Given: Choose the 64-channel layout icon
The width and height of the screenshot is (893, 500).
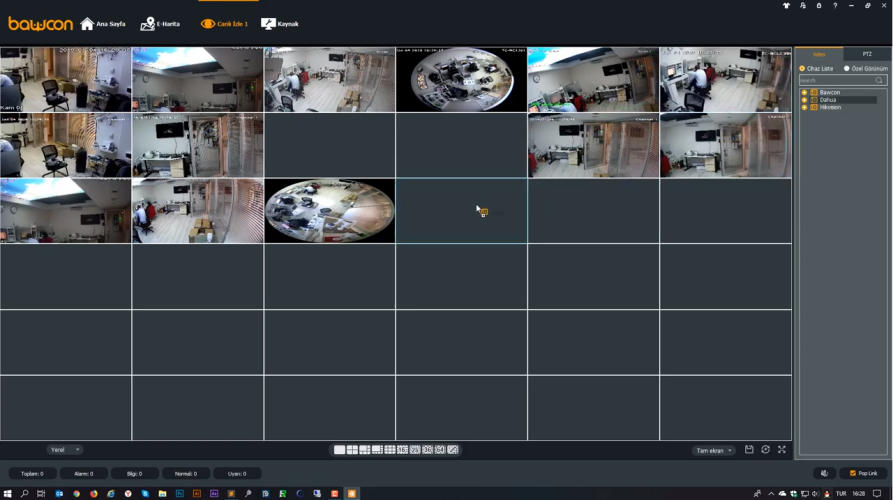Looking at the screenshot, I should coord(440,450).
